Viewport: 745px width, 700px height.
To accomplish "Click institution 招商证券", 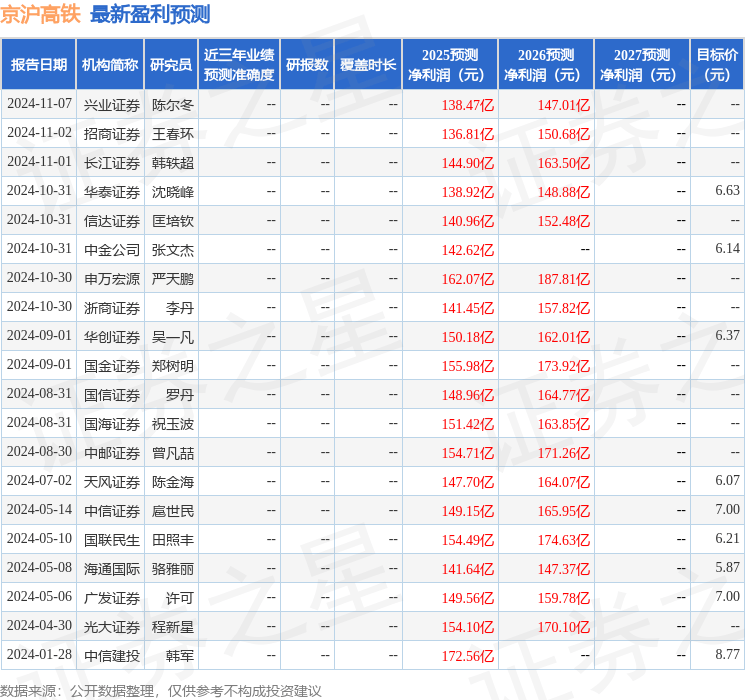I will [x=112, y=134].
